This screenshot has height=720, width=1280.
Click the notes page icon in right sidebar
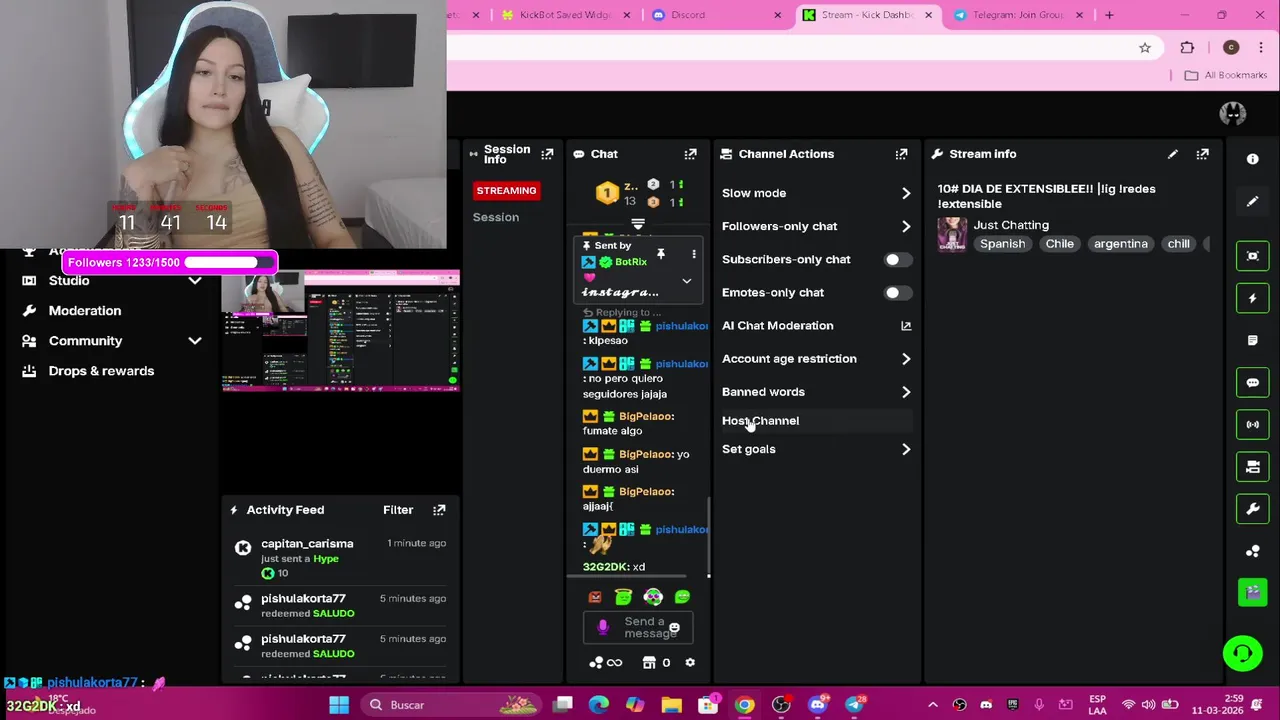[x=1252, y=340]
